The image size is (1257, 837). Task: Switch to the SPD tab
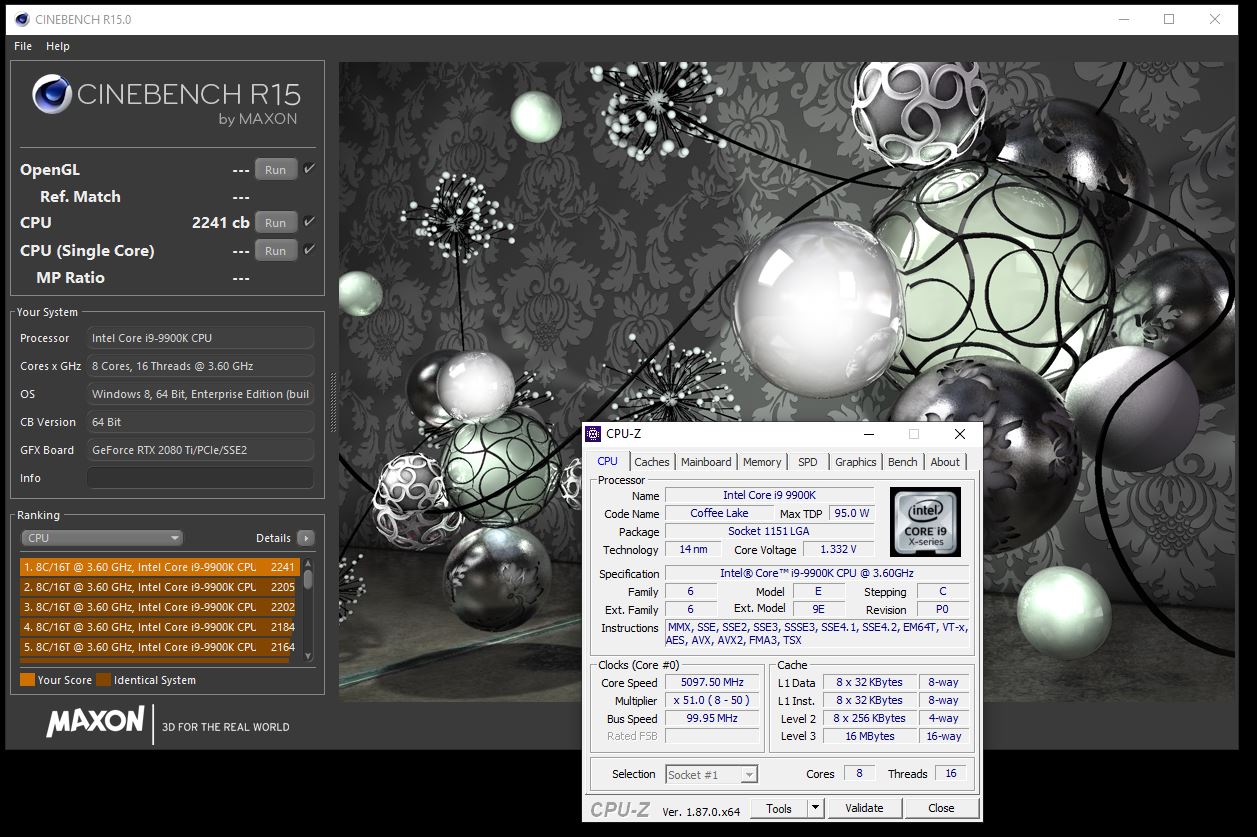tap(807, 462)
